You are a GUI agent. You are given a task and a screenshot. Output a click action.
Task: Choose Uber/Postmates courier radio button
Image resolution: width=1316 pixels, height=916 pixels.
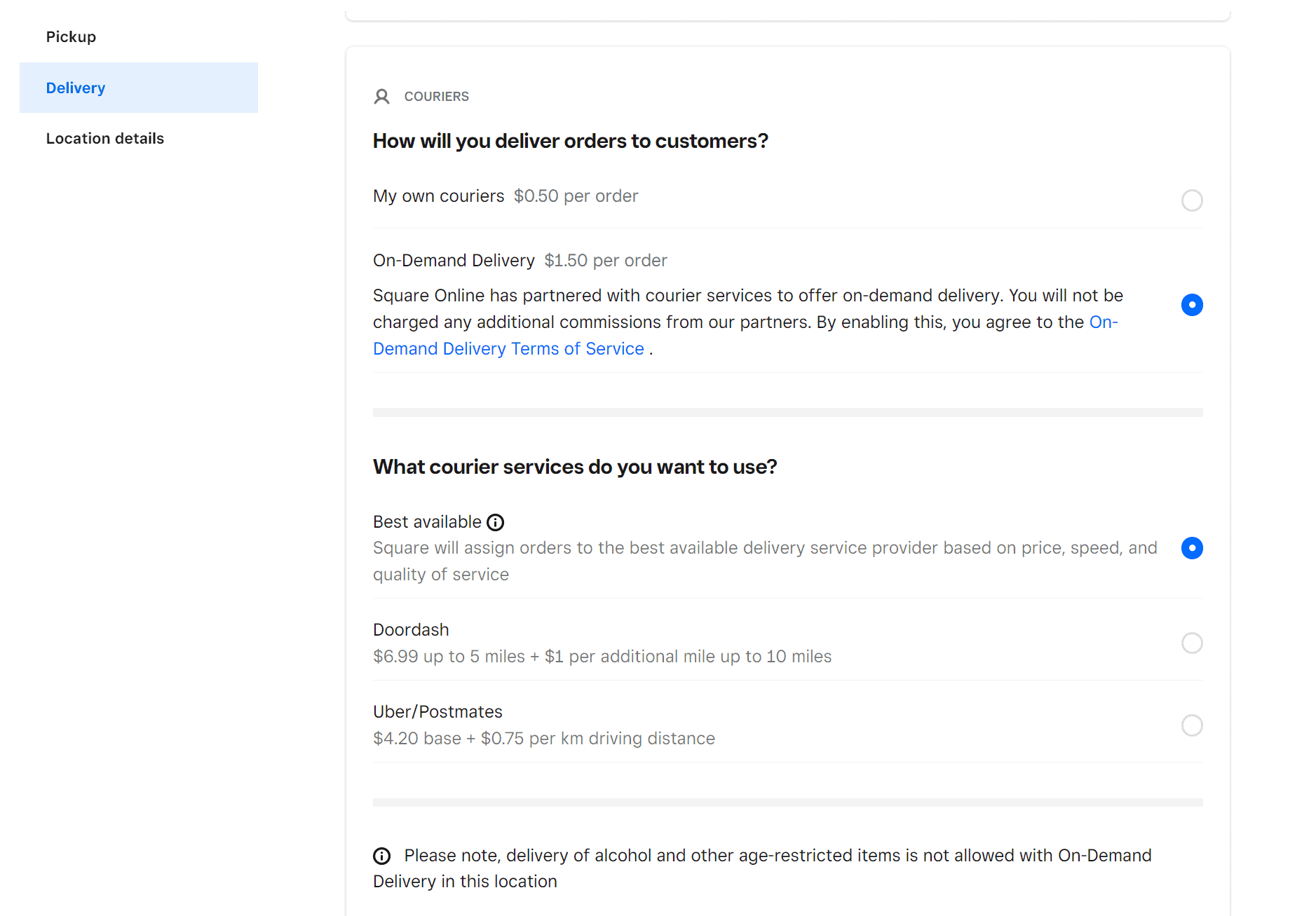[x=1192, y=725]
